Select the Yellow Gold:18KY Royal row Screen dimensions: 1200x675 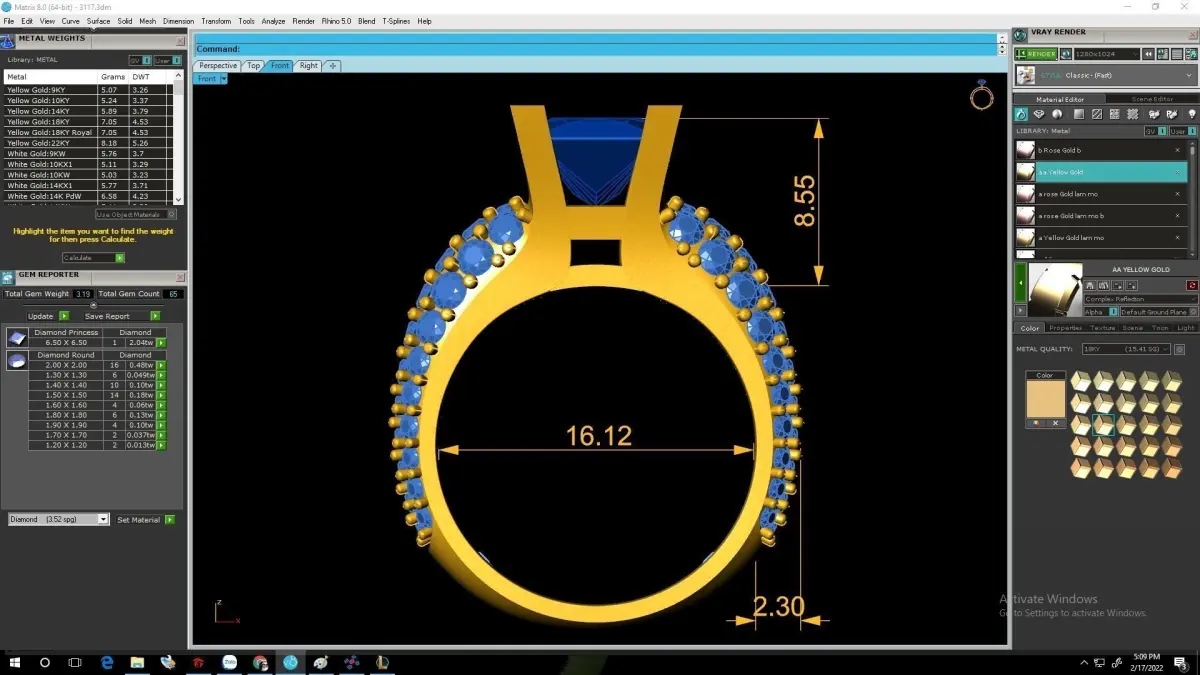coord(88,132)
